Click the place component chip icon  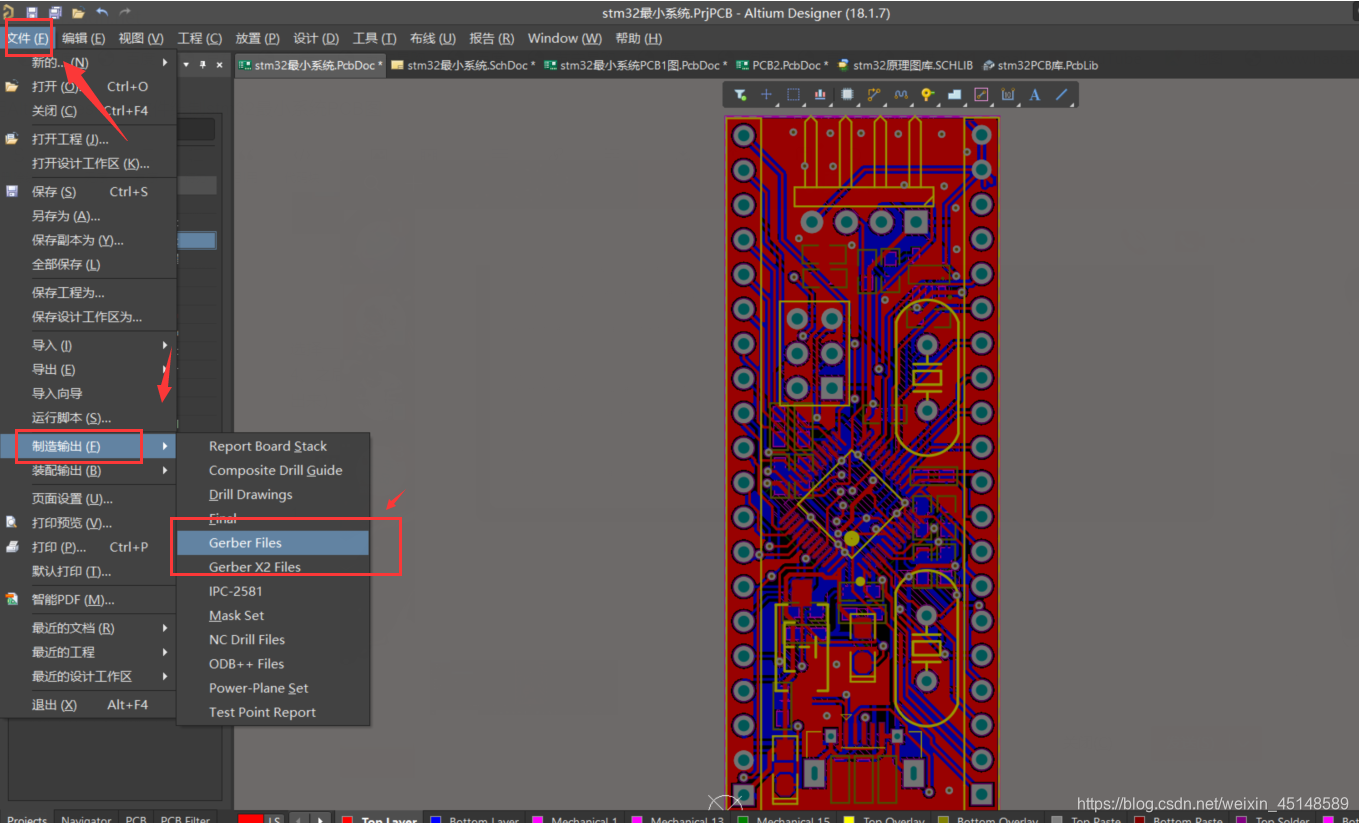coord(847,95)
